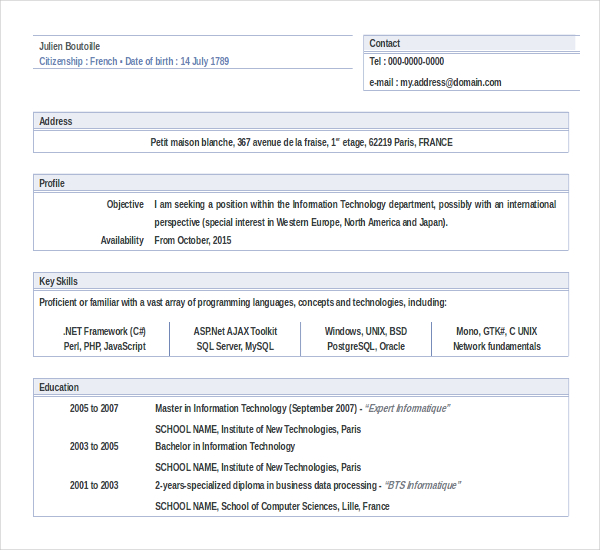This screenshot has width=600, height=550.
Task: Click date range '2003 to 2005'
Action: coord(94,446)
